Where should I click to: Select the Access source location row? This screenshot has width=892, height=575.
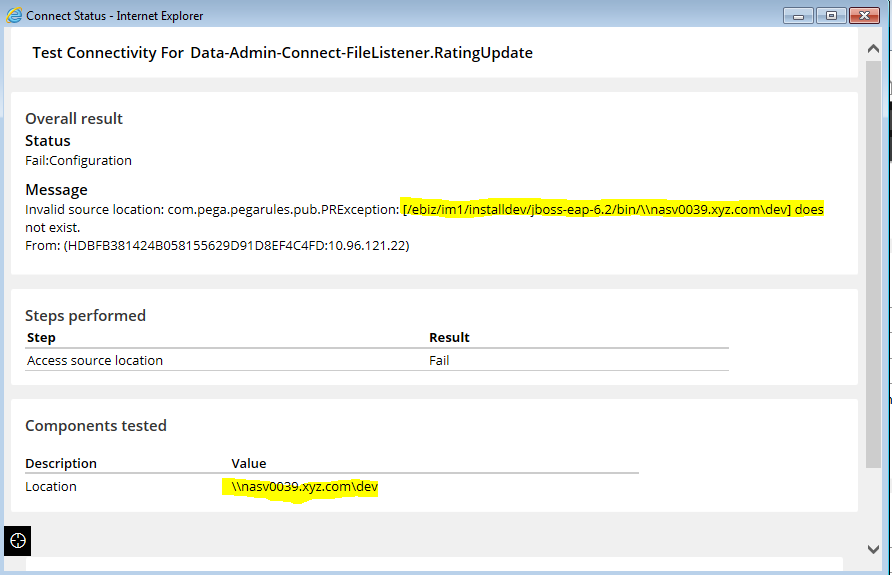click(95, 360)
